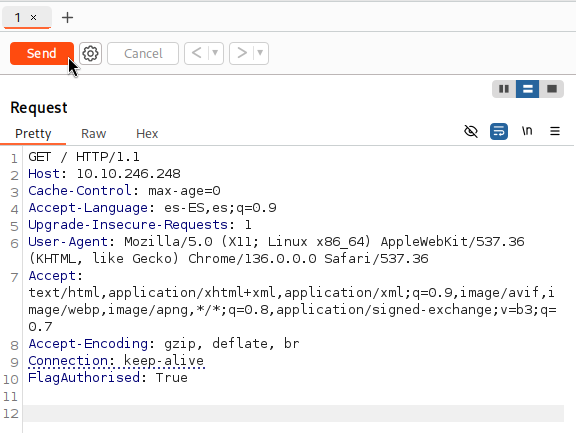
Task: Click the Accept-Language header line
Action: (x=152, y=208)
